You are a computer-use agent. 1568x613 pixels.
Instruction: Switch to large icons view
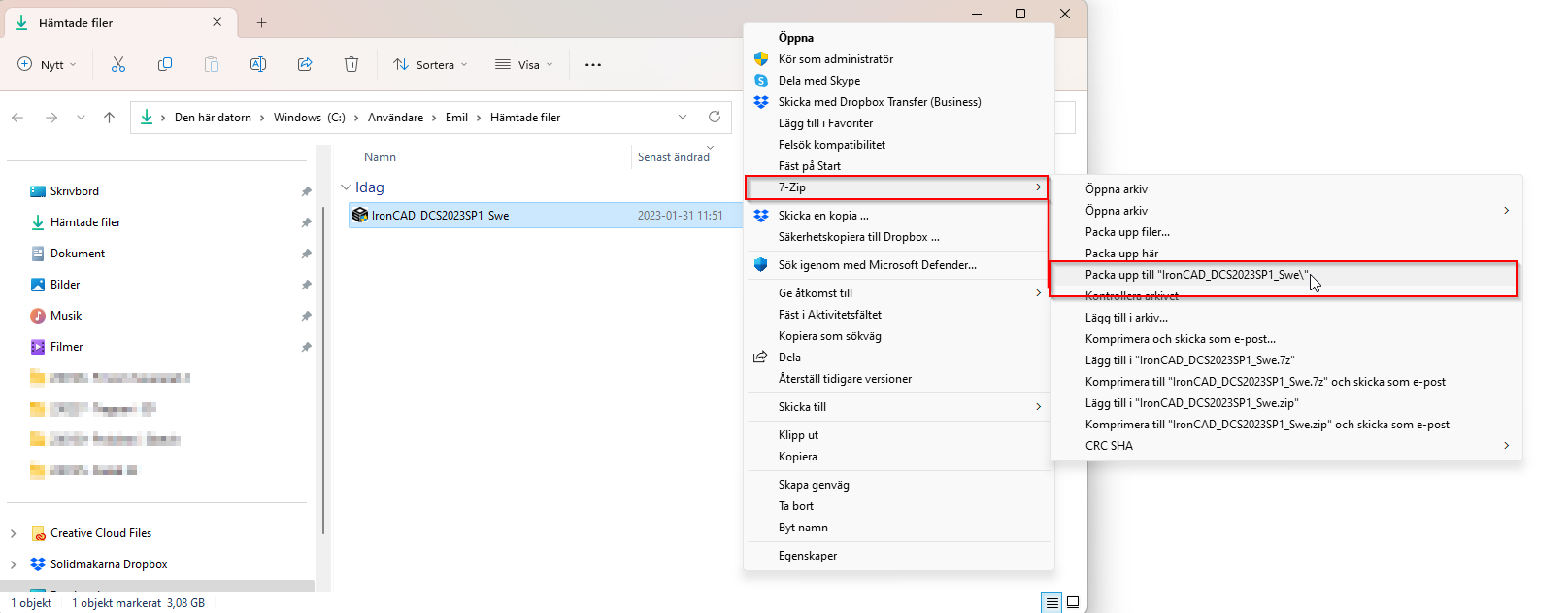1073,602
